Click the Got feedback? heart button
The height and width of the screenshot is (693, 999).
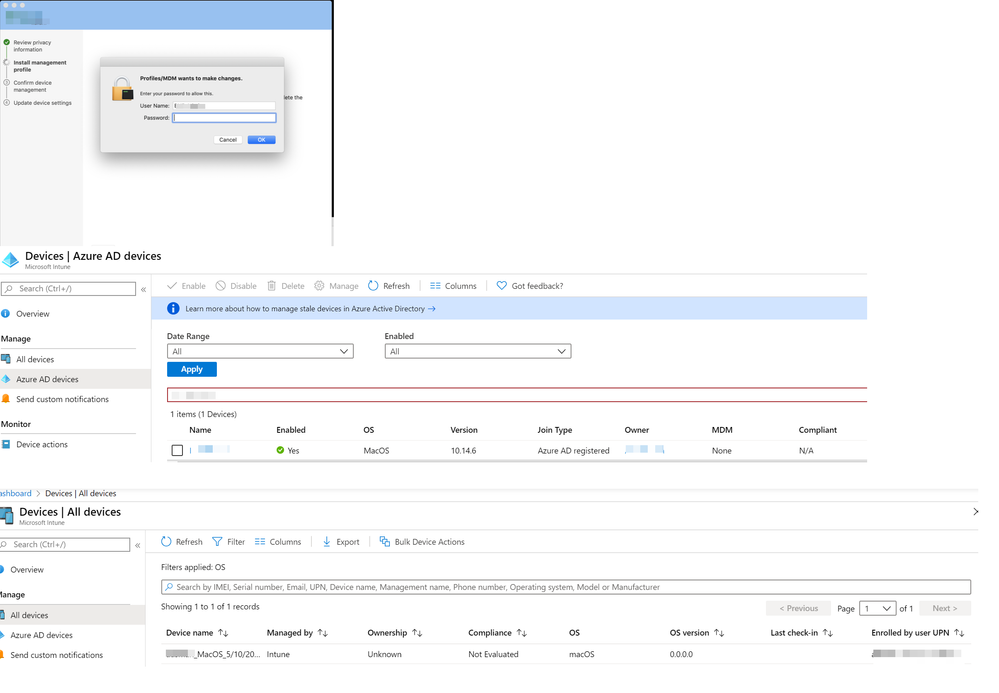pyautogui.click(x=529, y=286)
